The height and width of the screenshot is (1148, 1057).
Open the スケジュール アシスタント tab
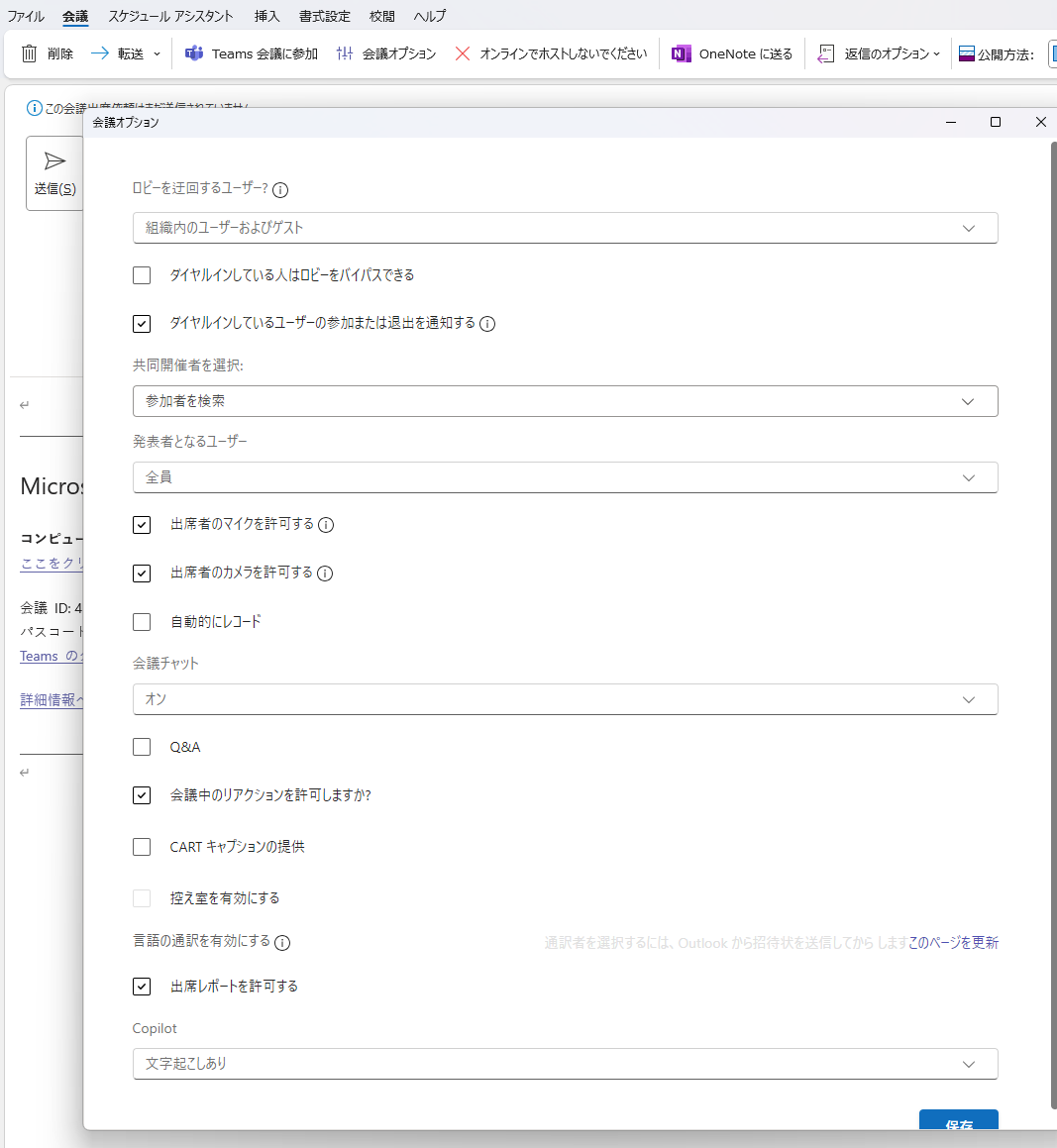click(170, 16)
